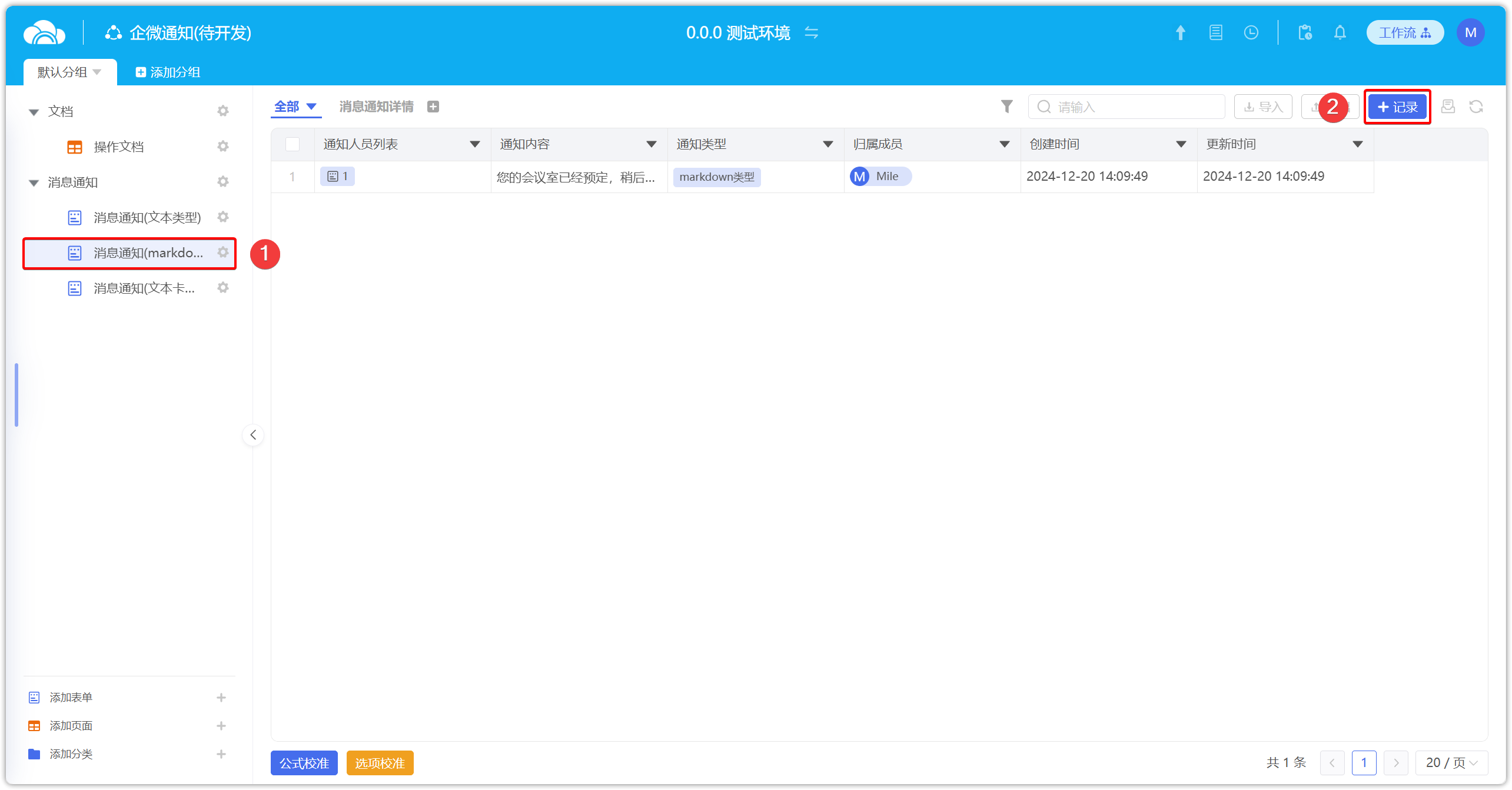
Task: Open 通知内容 column dropdown
Action: pyautogui.click(x=651, y=144)
